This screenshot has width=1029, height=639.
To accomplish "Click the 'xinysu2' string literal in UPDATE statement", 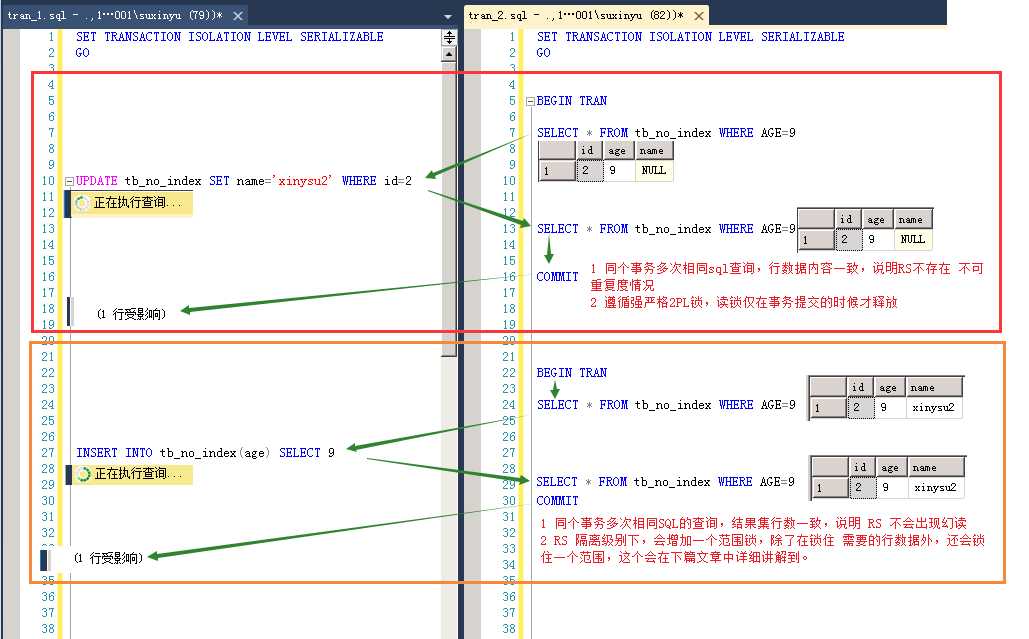I will tap(304, 180).
